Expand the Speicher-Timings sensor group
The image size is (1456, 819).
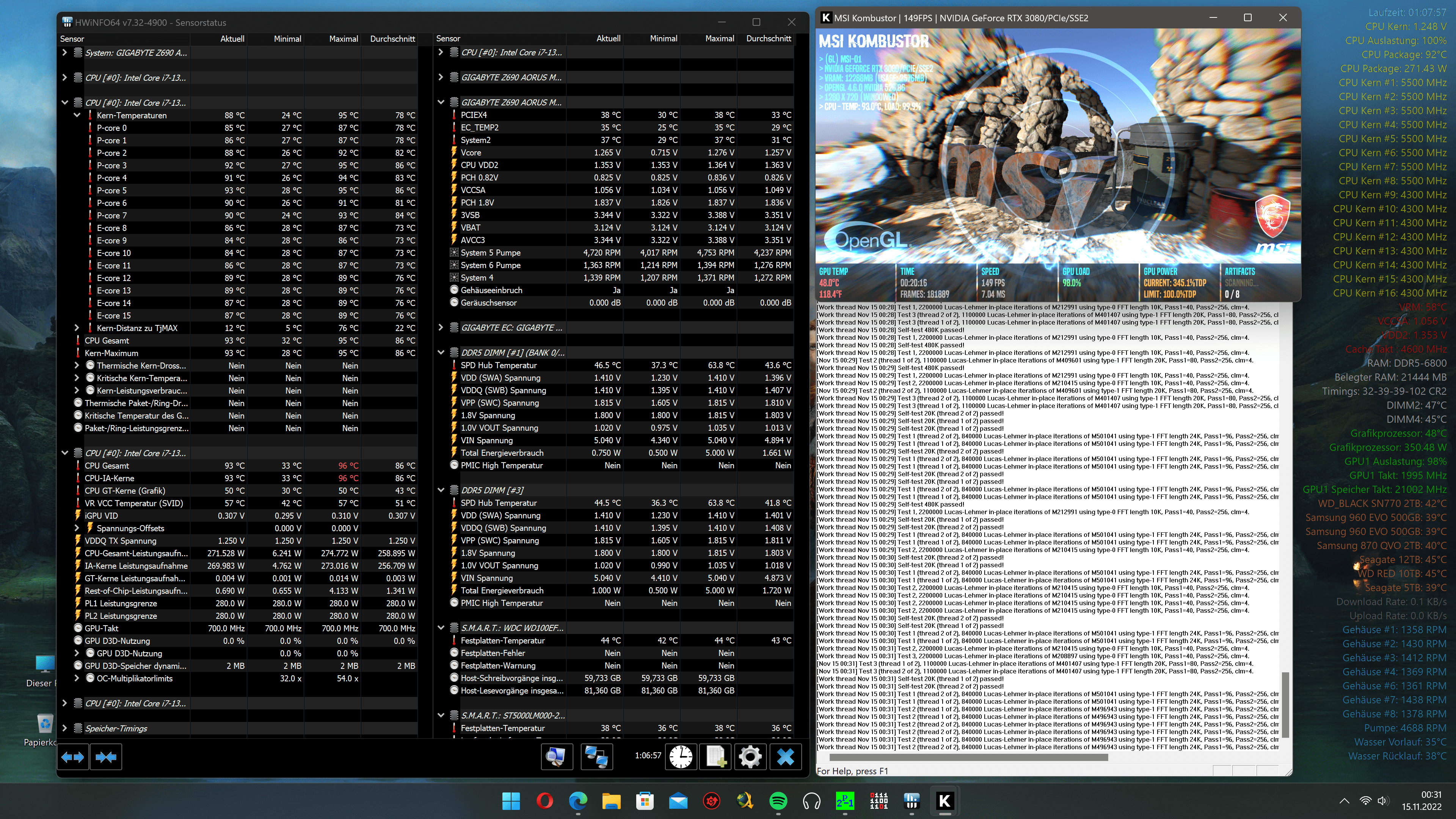pos(64,728)
